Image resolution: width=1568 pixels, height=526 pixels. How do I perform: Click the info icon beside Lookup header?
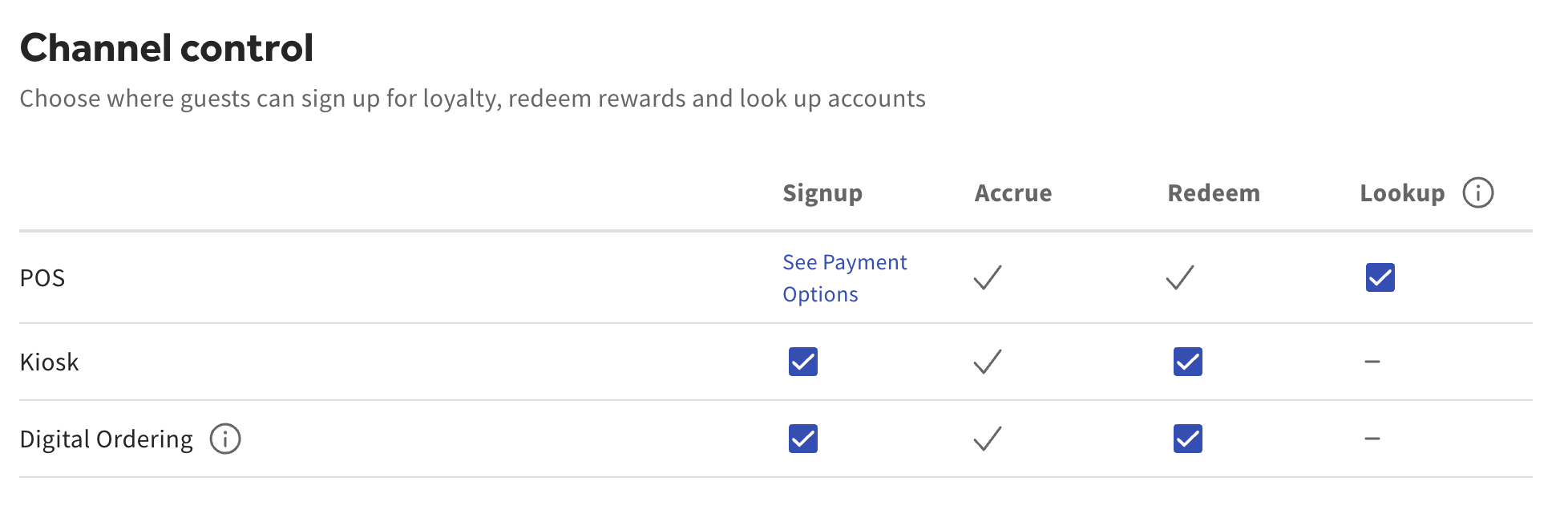[x=1477, y=193]
